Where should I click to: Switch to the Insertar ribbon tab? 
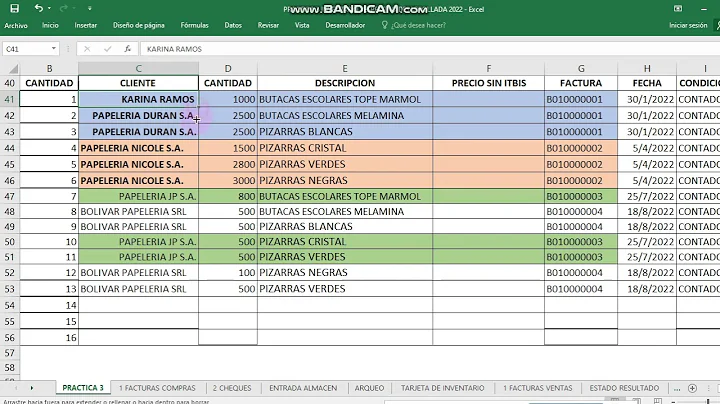pos(86,25)
